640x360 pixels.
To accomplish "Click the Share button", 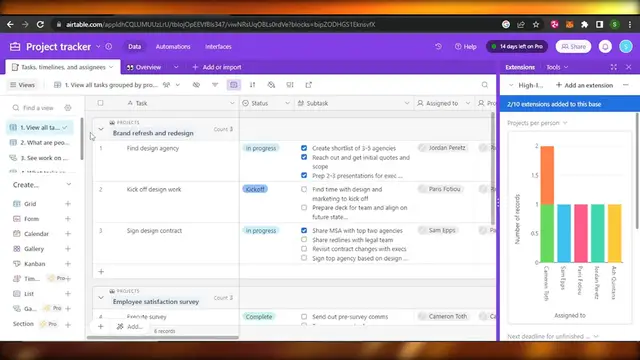I will coord(573,47).
